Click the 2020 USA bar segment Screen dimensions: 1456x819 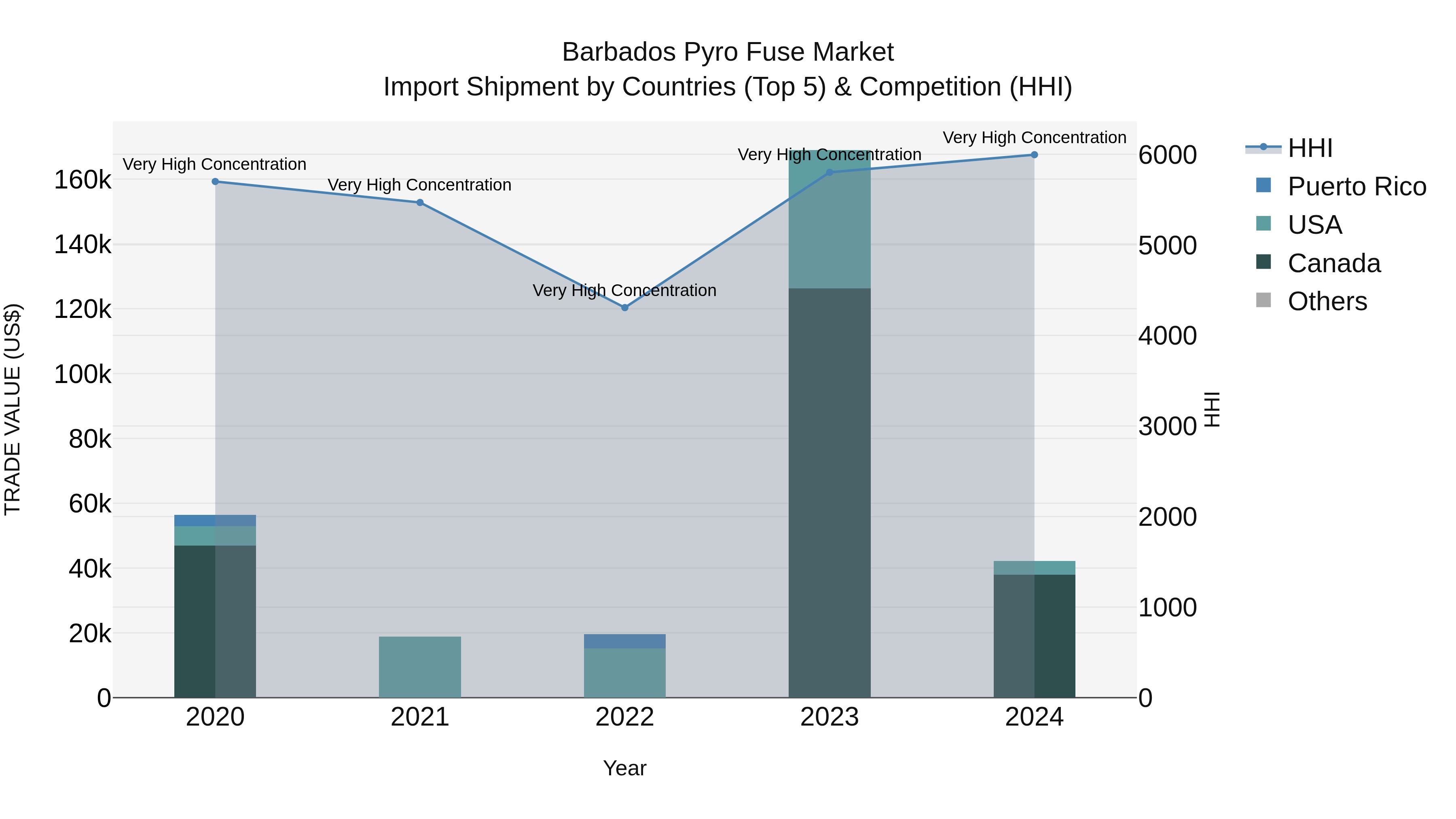click(x=215, y=536)
